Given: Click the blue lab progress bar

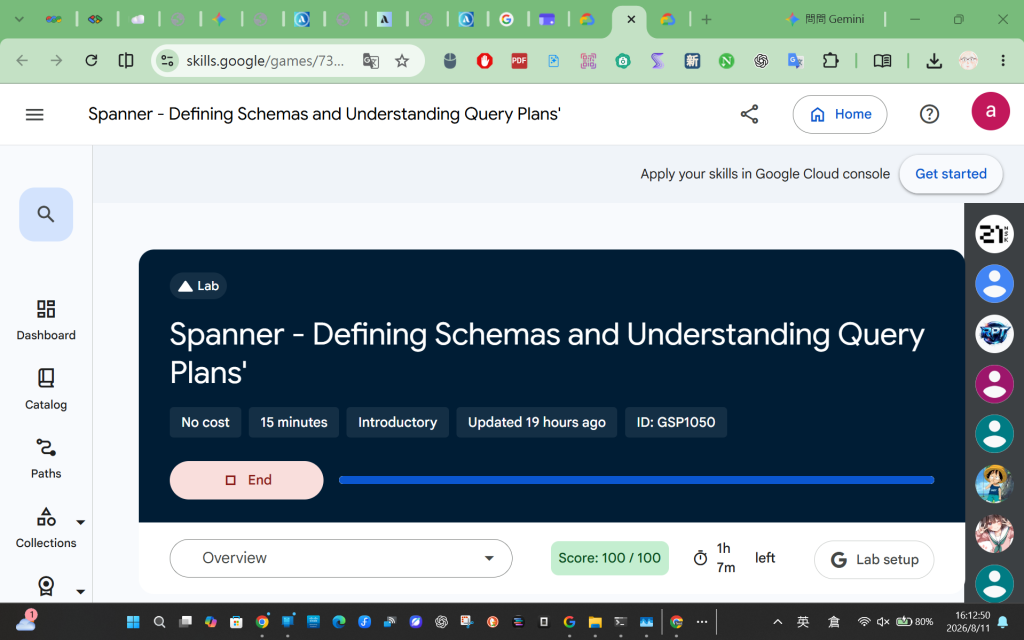Looking at the screenshot, I should (636, 480).
